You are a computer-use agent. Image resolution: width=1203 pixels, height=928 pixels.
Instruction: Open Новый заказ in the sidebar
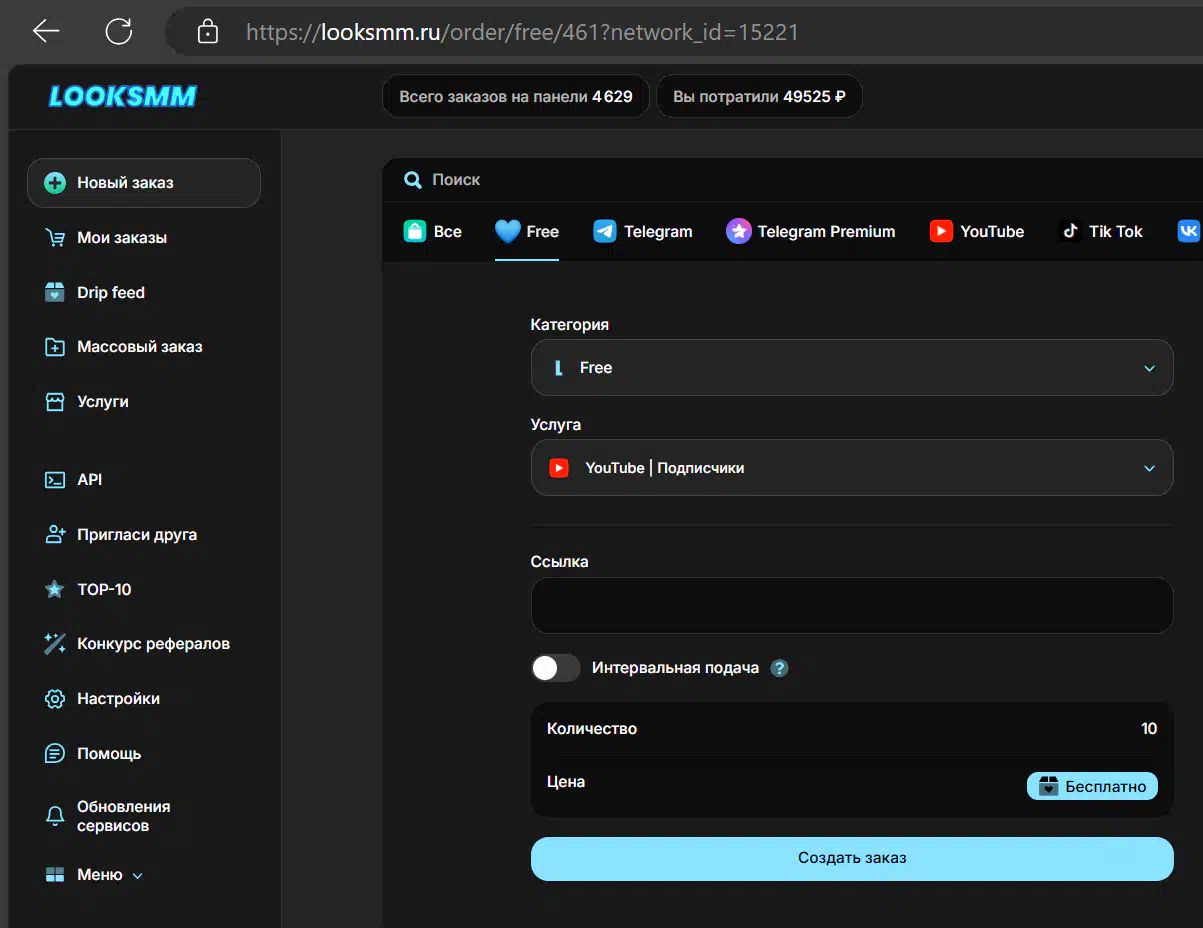144,183
